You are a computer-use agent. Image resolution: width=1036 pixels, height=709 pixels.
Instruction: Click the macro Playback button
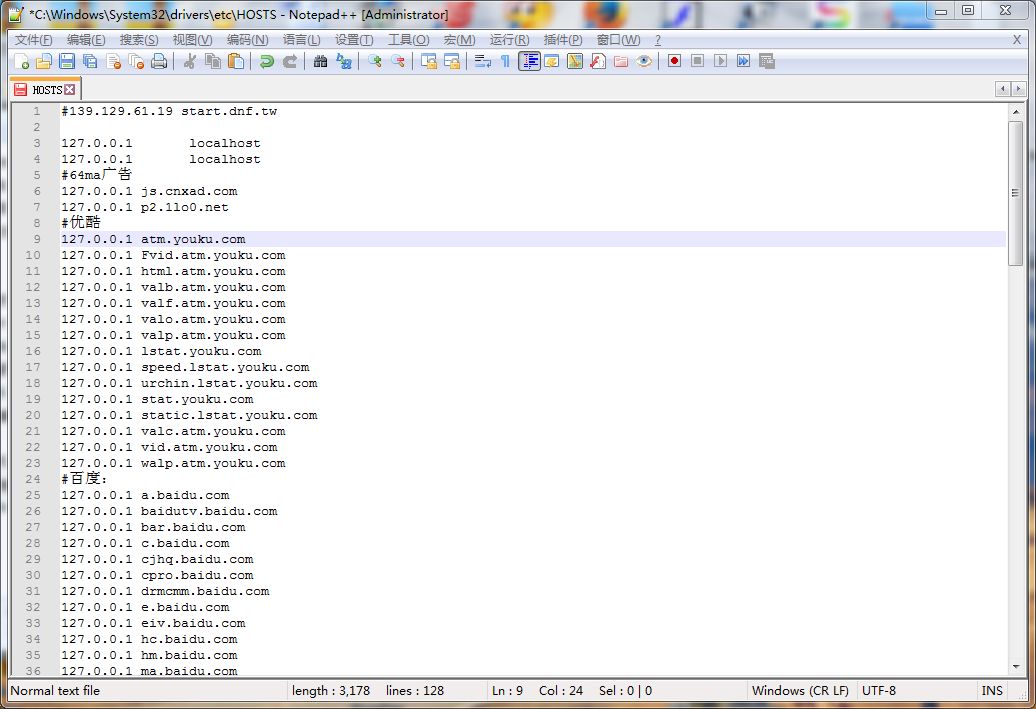pyautogui.click(x=720, y=61)
